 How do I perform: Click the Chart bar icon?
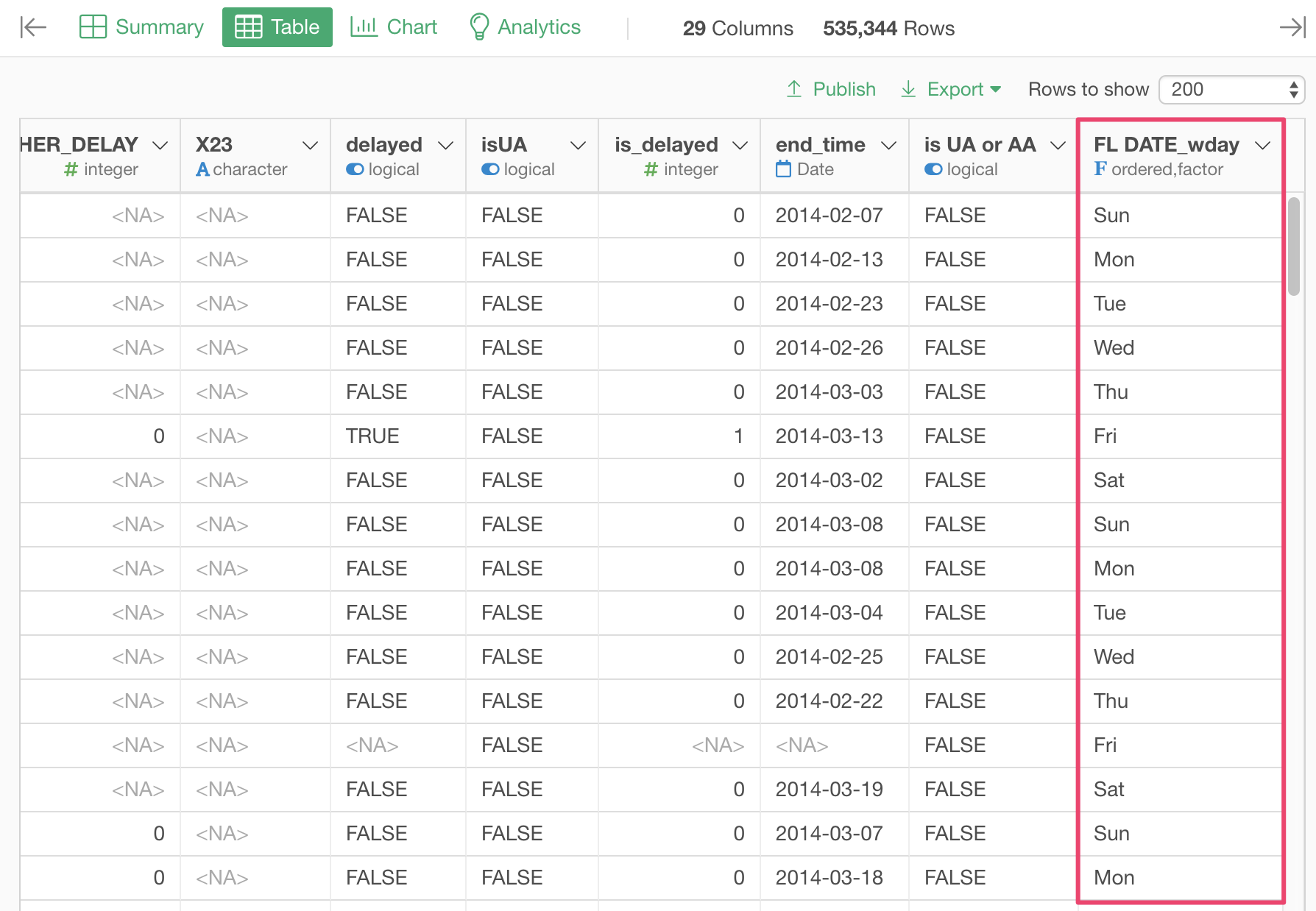click(364, 27)
